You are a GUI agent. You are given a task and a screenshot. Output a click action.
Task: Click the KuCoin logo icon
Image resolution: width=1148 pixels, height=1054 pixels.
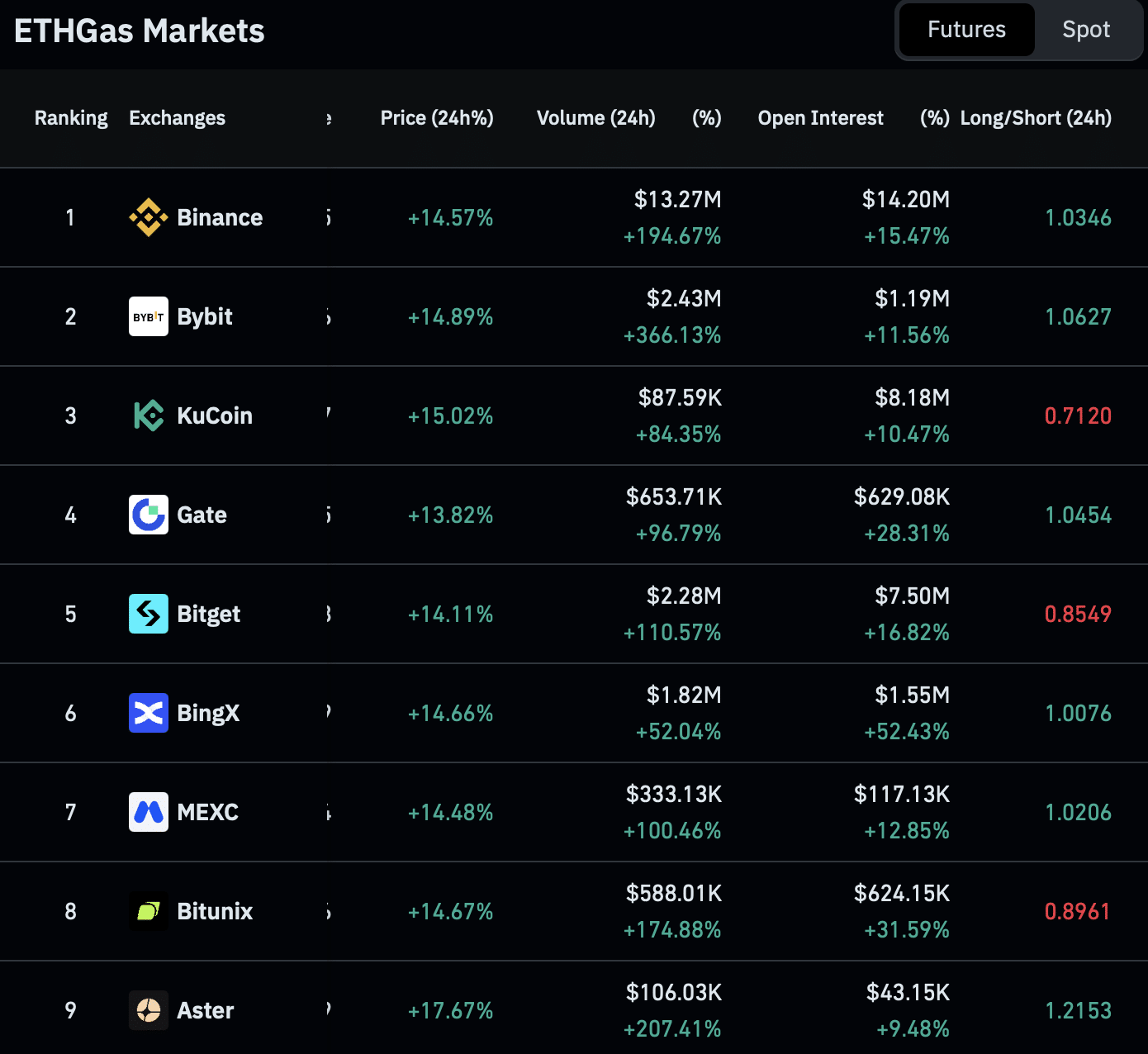[x=149, y=415]
